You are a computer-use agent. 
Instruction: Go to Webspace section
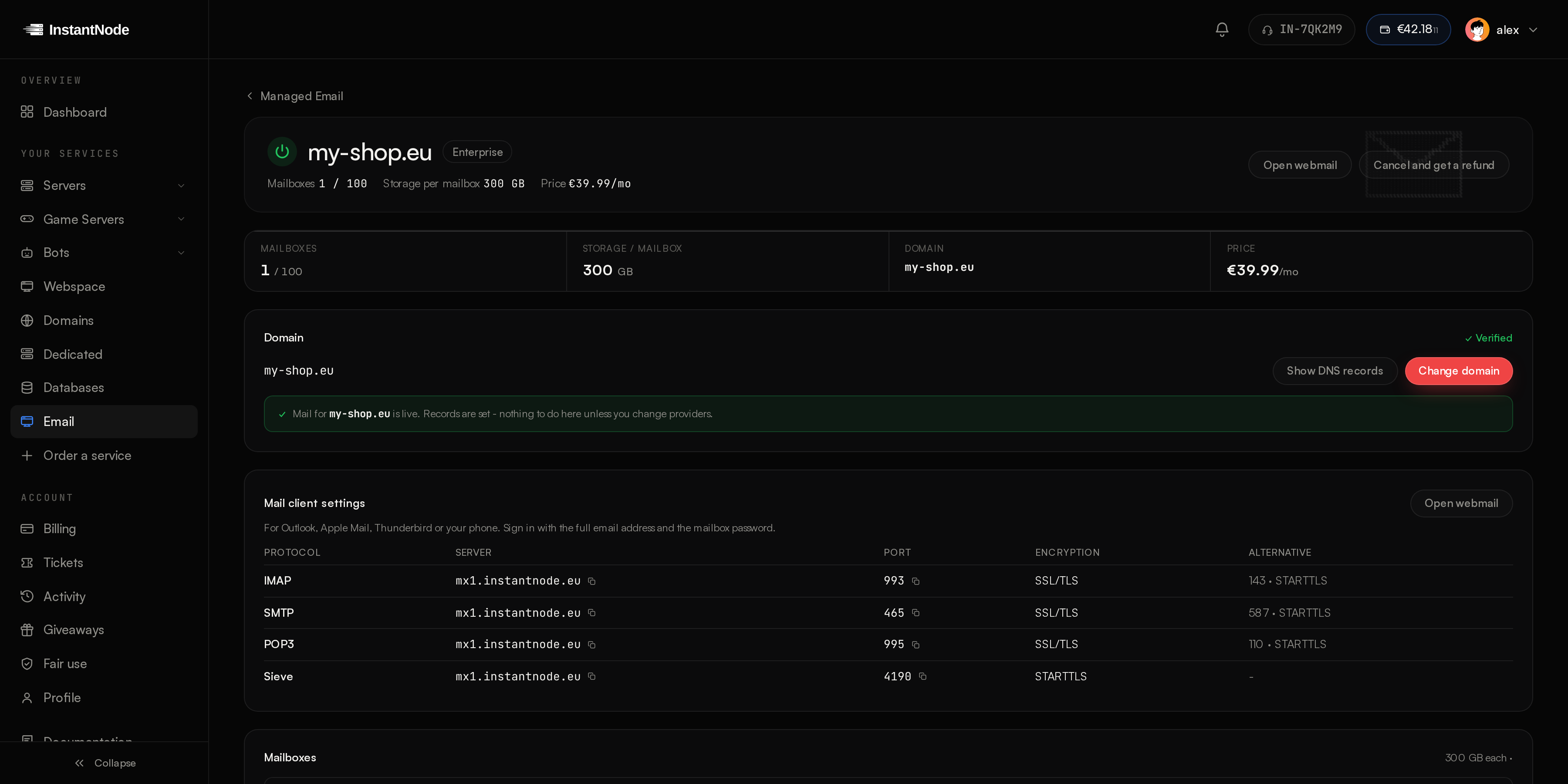[104, 286]
